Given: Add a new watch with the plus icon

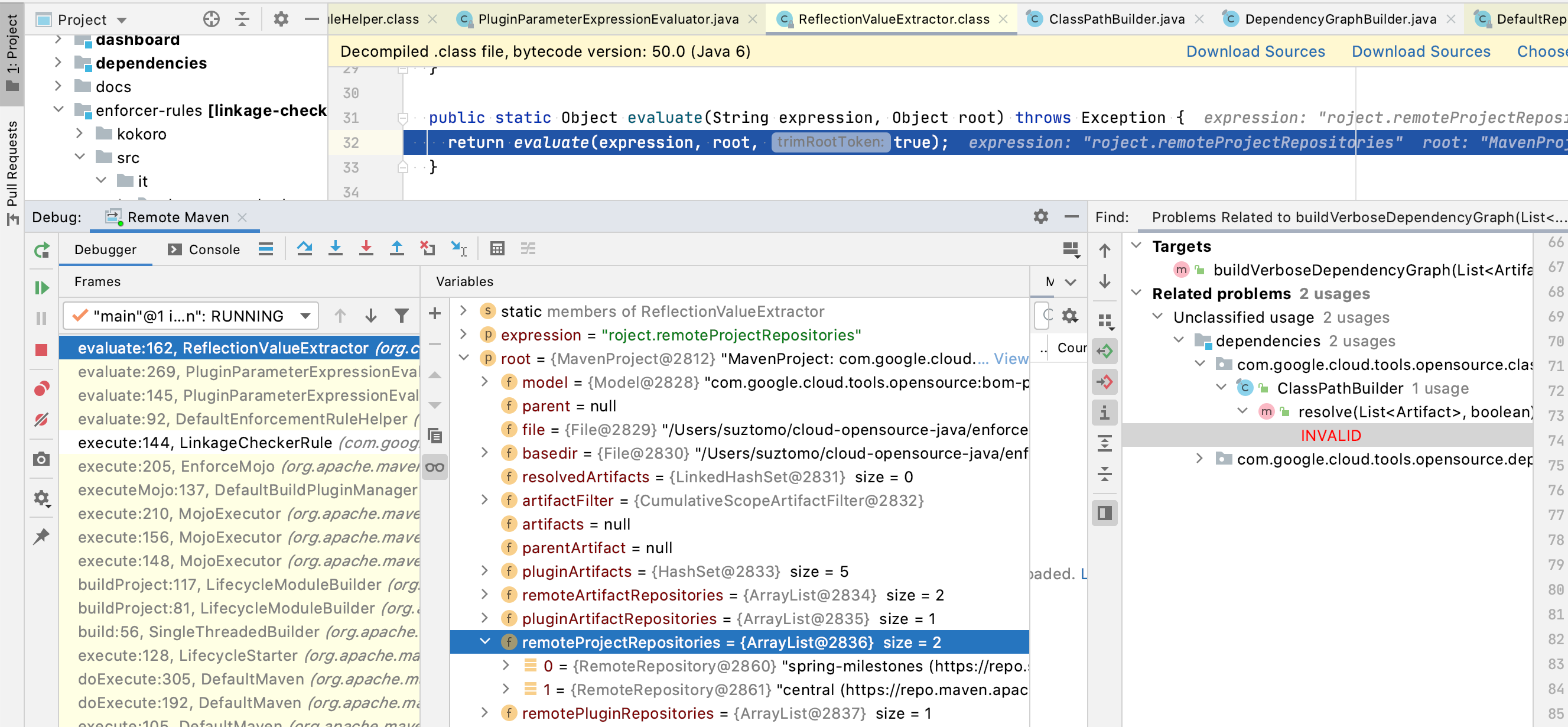Looking at the screenshot, I should [x=434, y=313].
